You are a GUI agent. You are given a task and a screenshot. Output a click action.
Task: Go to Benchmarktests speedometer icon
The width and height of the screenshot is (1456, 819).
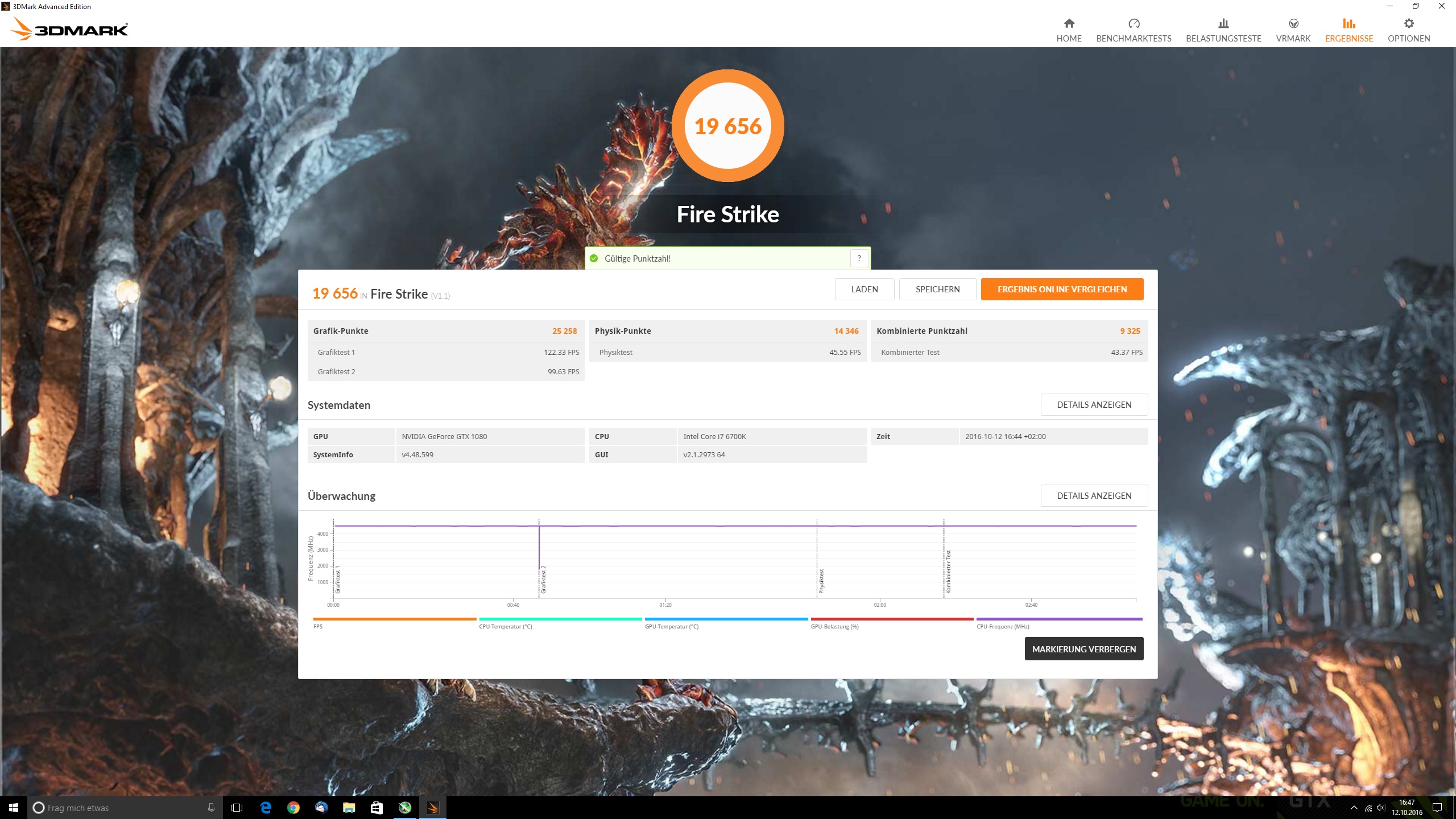(x=1134, y=24)
